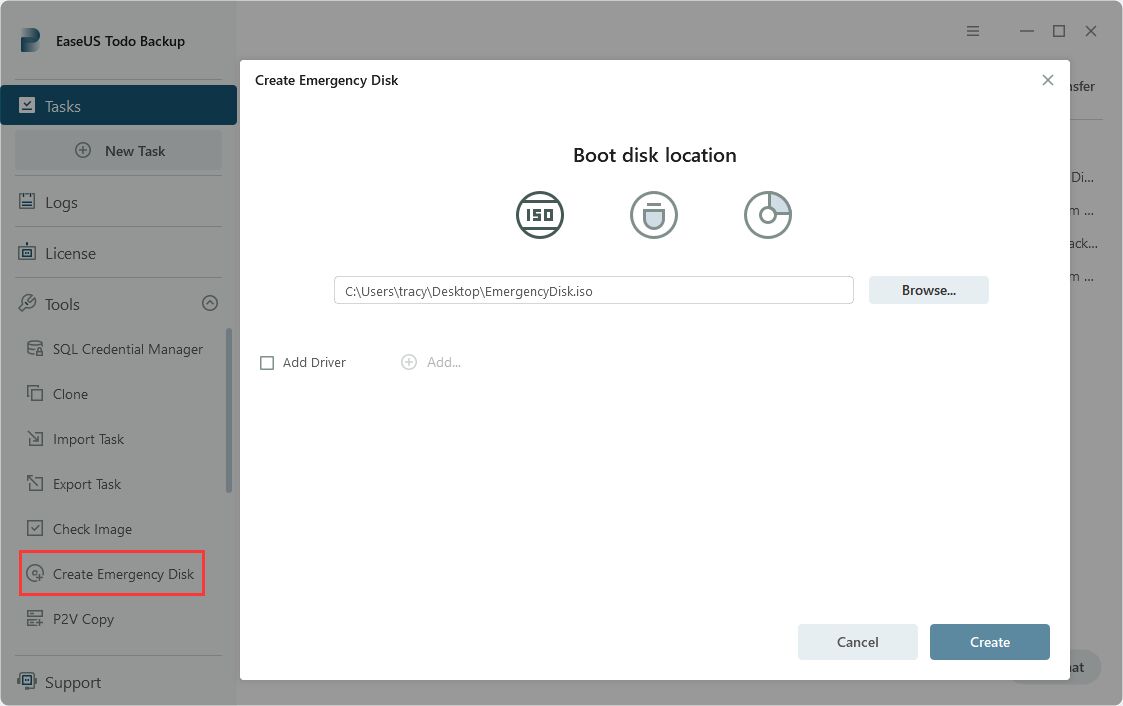
Task: Click the Clone copy icon
Action: pyautogui.click(x=34, y=393)
